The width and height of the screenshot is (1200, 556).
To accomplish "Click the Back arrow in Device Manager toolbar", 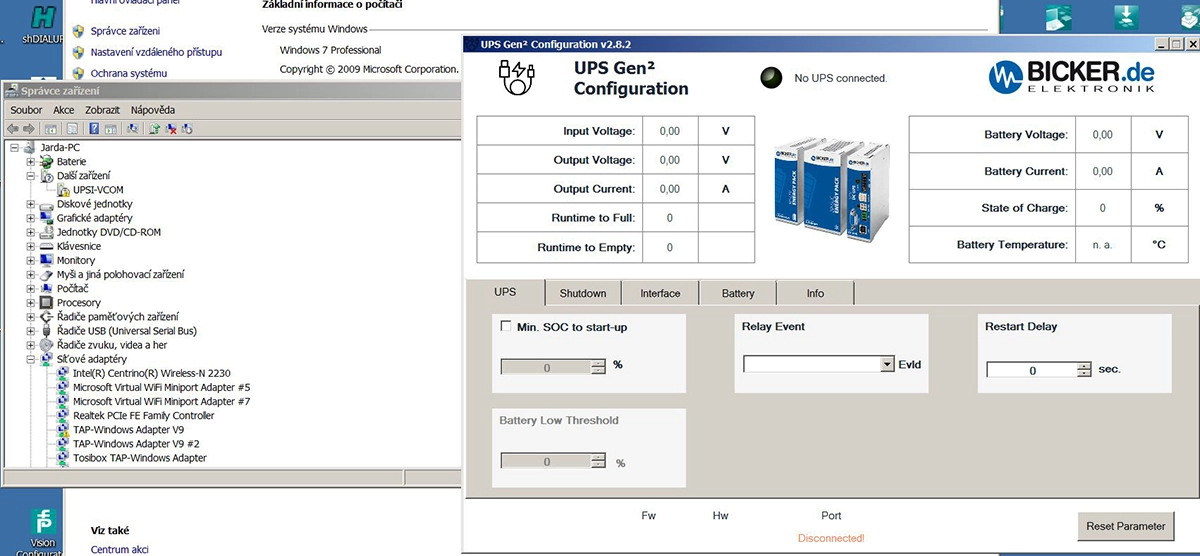I will pyautogui.click(x=13, y=129).
